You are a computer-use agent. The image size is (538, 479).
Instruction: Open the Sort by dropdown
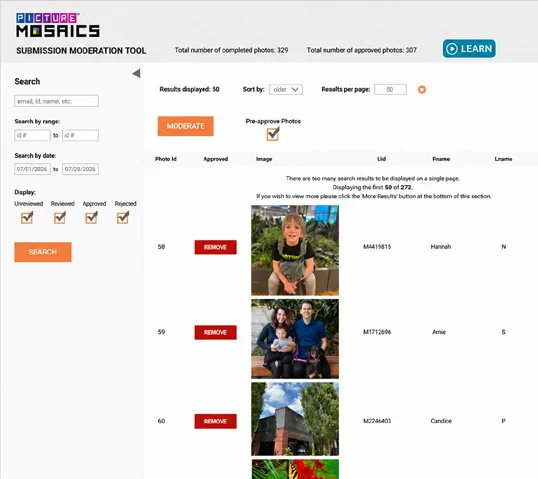285,90
